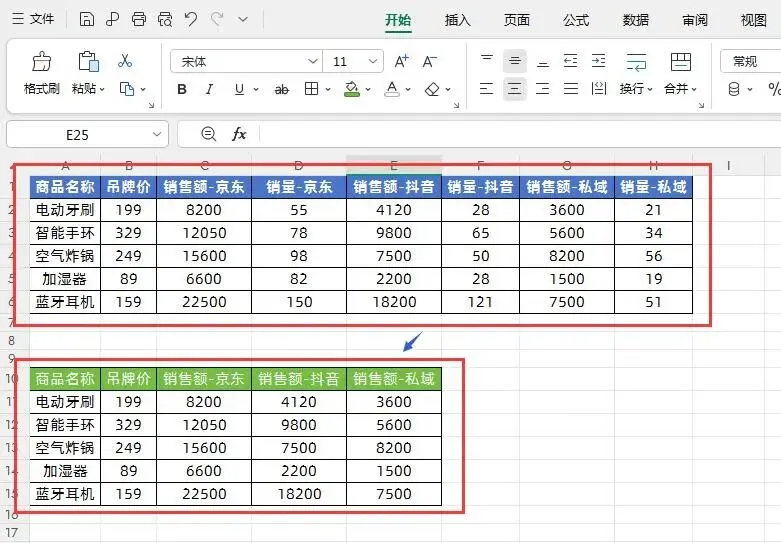Click the Redo arrow icon
Viewport: 781px width, 543px height.
pyautogui.click(x=217, y=19)
